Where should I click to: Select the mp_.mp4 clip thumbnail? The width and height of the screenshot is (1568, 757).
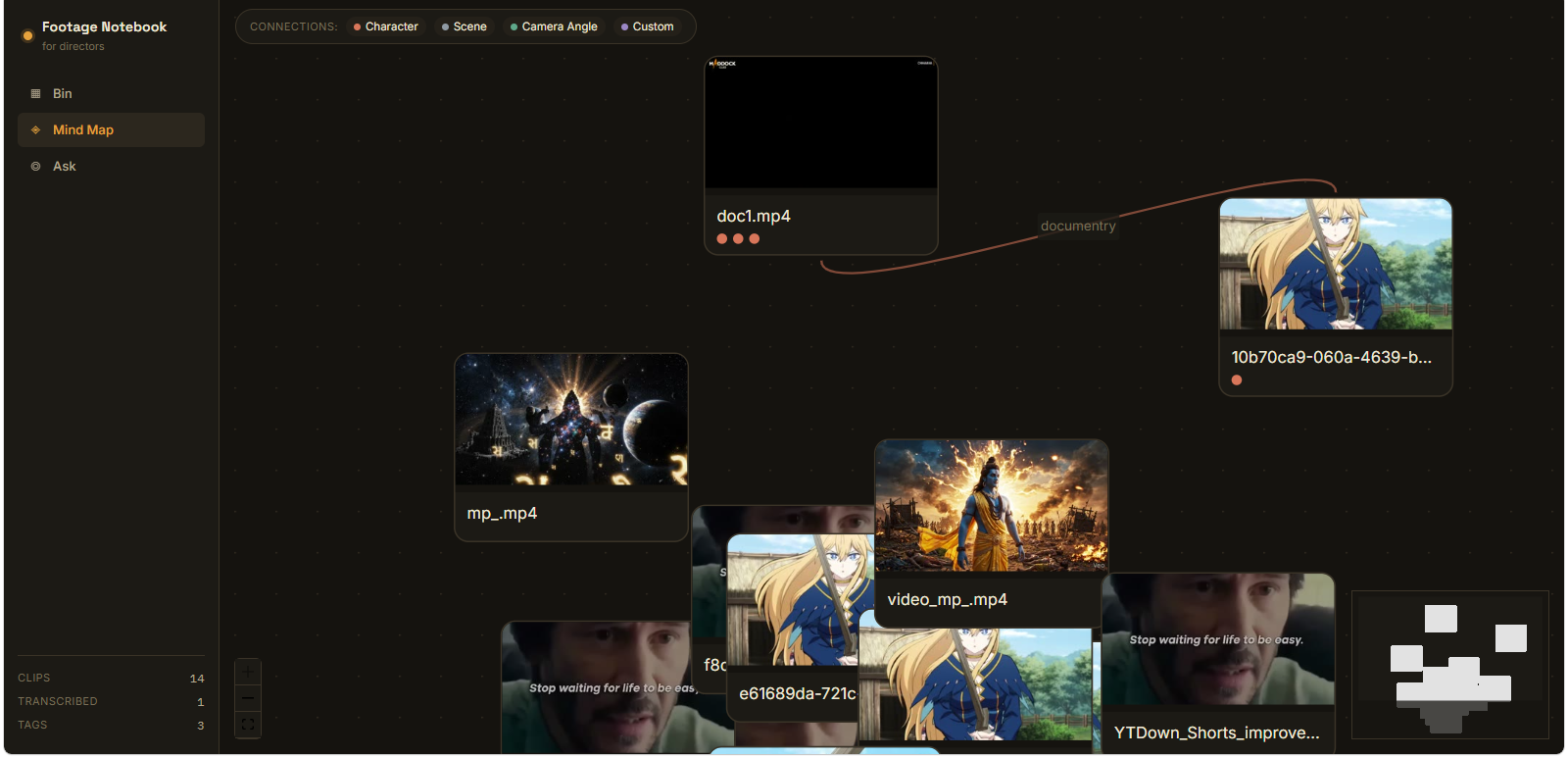pos(571,420)
